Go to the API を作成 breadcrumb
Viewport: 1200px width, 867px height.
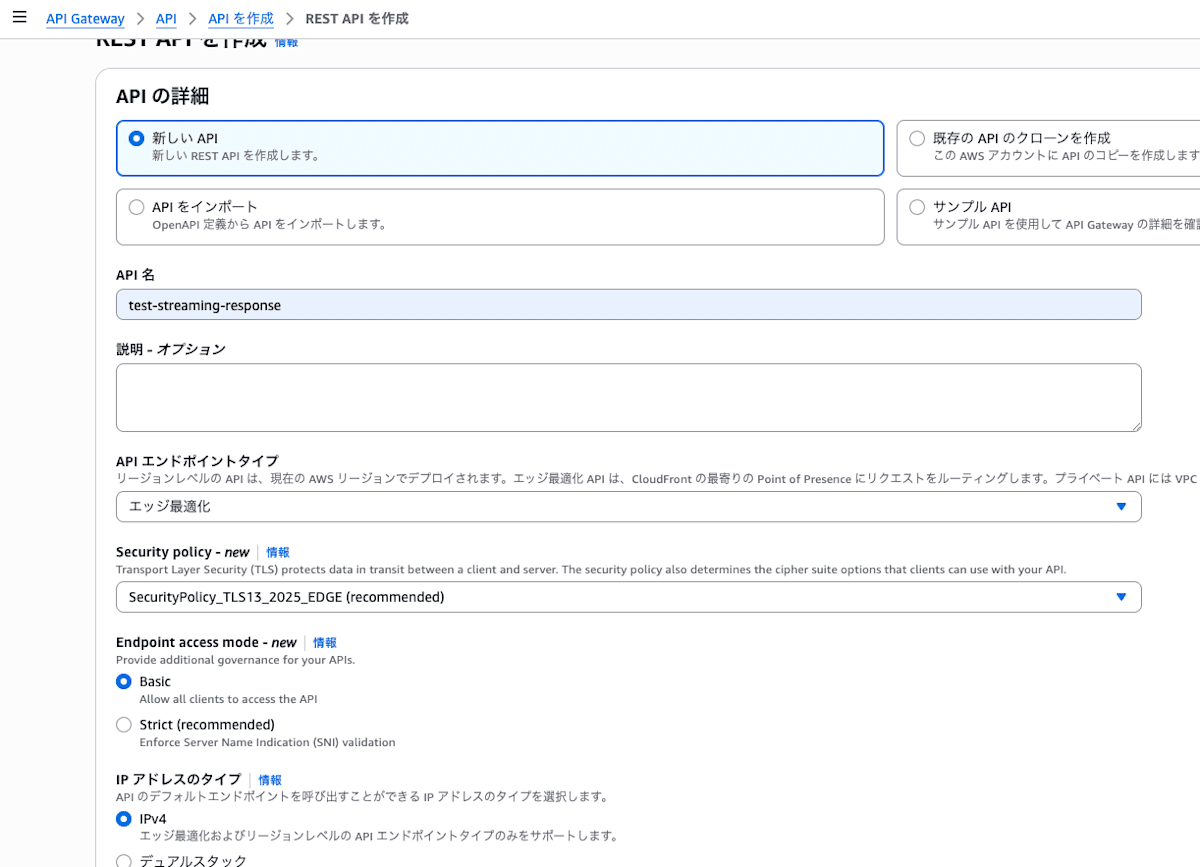(240, 18)
